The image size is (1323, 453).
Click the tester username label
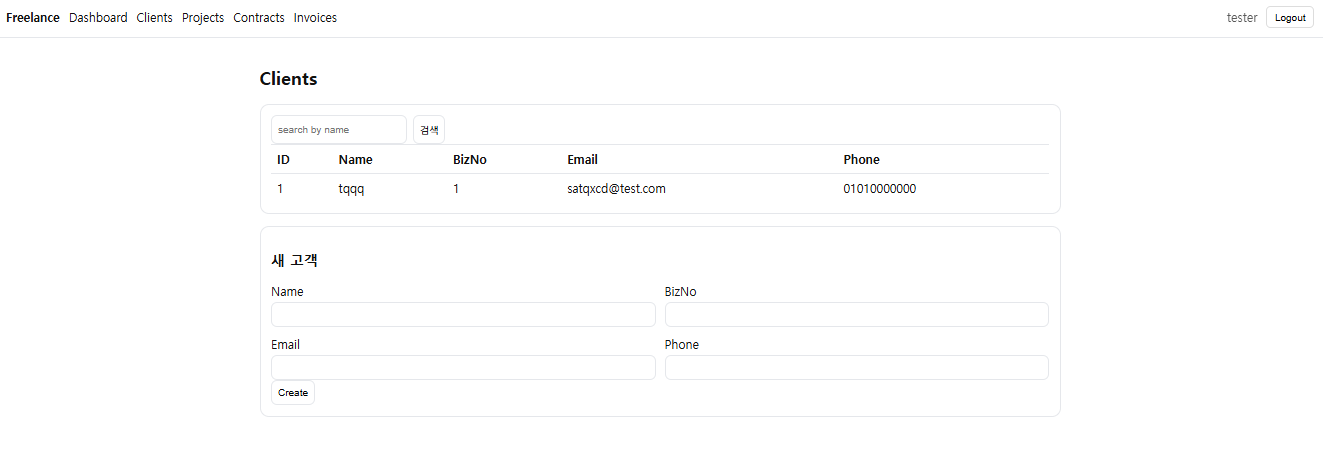tap(1242, 18)
